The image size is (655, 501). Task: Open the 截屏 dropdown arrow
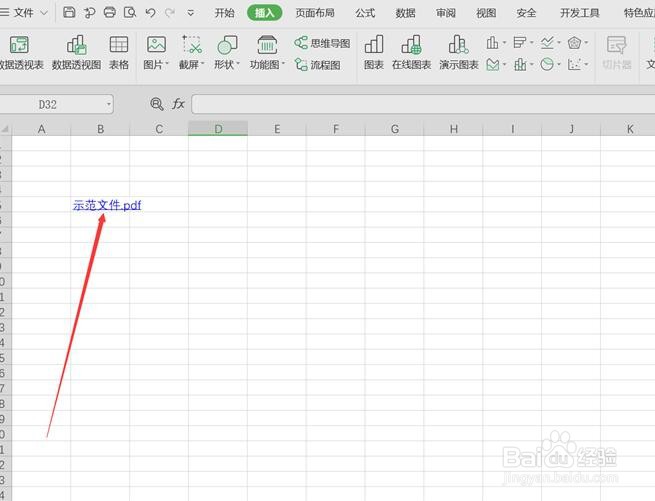[x=203, y=64]
